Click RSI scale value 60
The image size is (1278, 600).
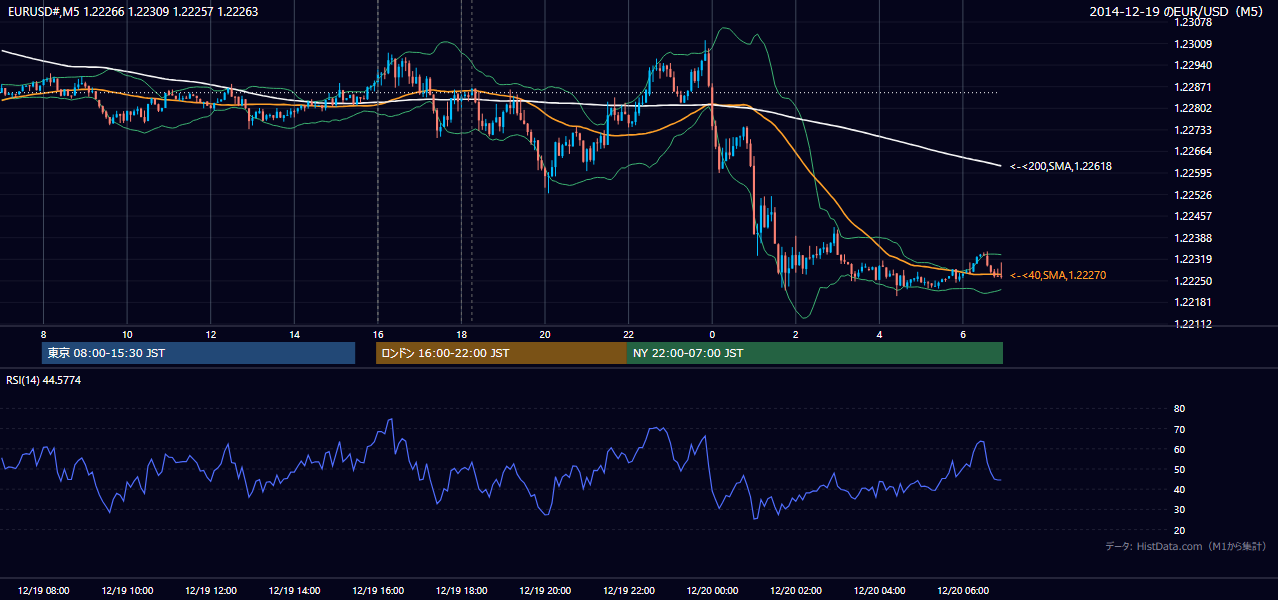click(1179, 449)
